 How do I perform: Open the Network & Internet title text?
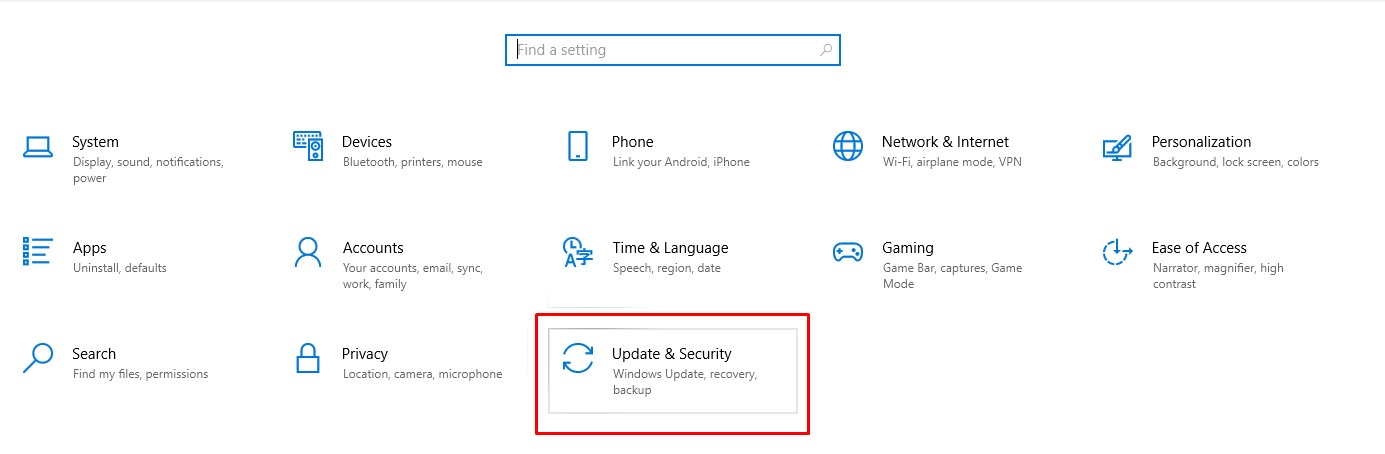[x=945, y=141]
